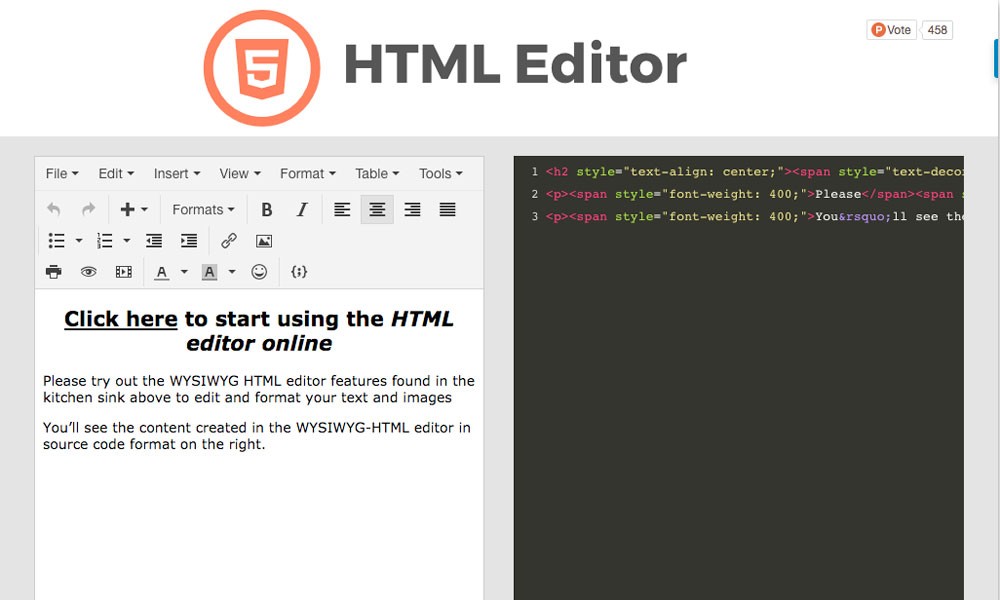Print the document using the printer icon
Image resolution: width=1000 pixels, height=600 pixels.
click(x=54, y=272)
